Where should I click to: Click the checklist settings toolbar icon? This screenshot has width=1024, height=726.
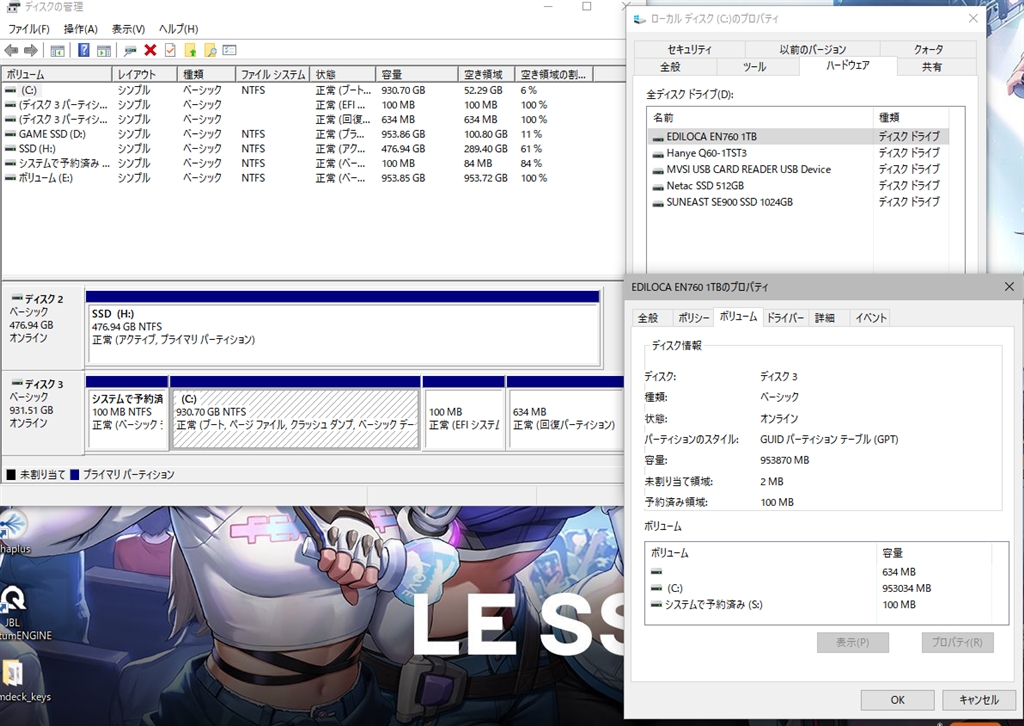229,50
